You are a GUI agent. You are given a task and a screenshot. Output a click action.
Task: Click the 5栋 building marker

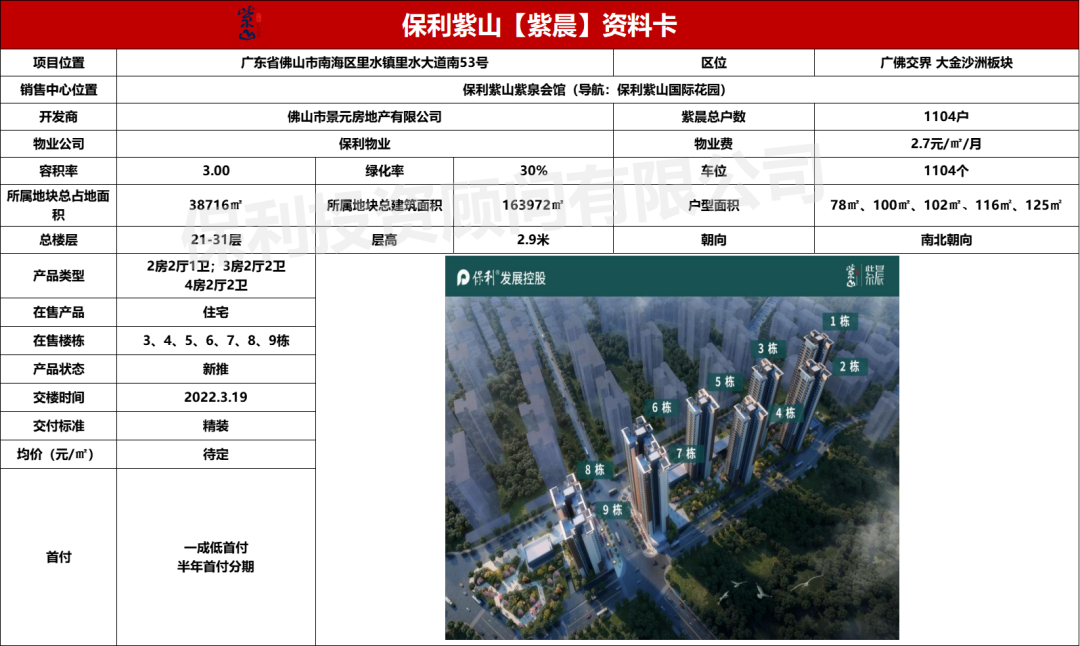[725, 381]
